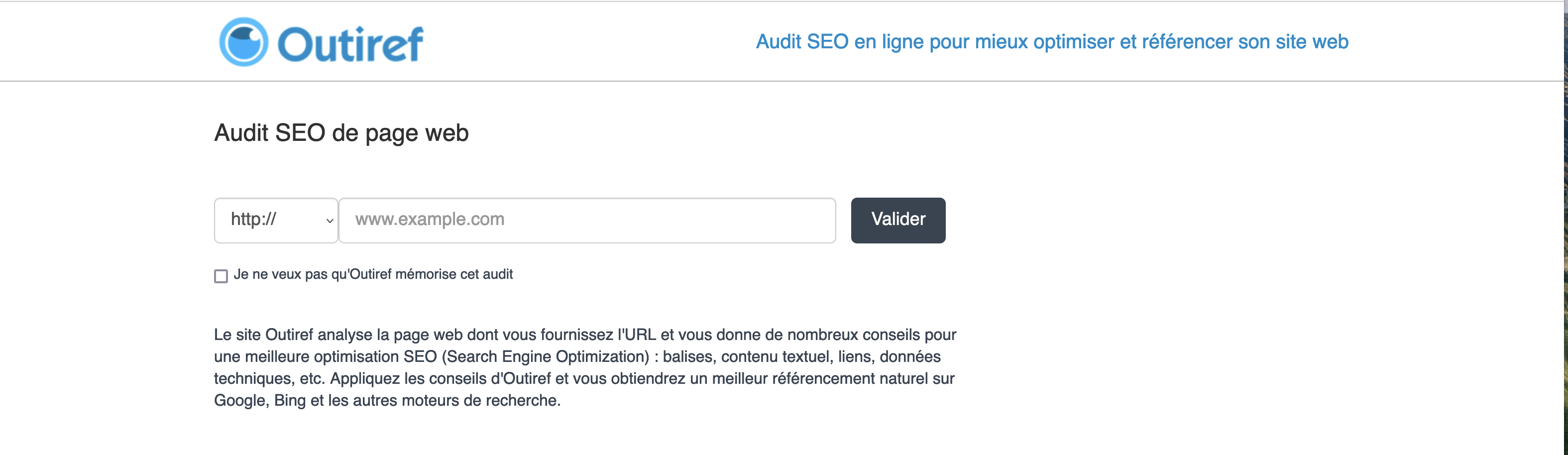
Task: Click the "http://" text in the protocol selector
Action: (x=254, y=219)
